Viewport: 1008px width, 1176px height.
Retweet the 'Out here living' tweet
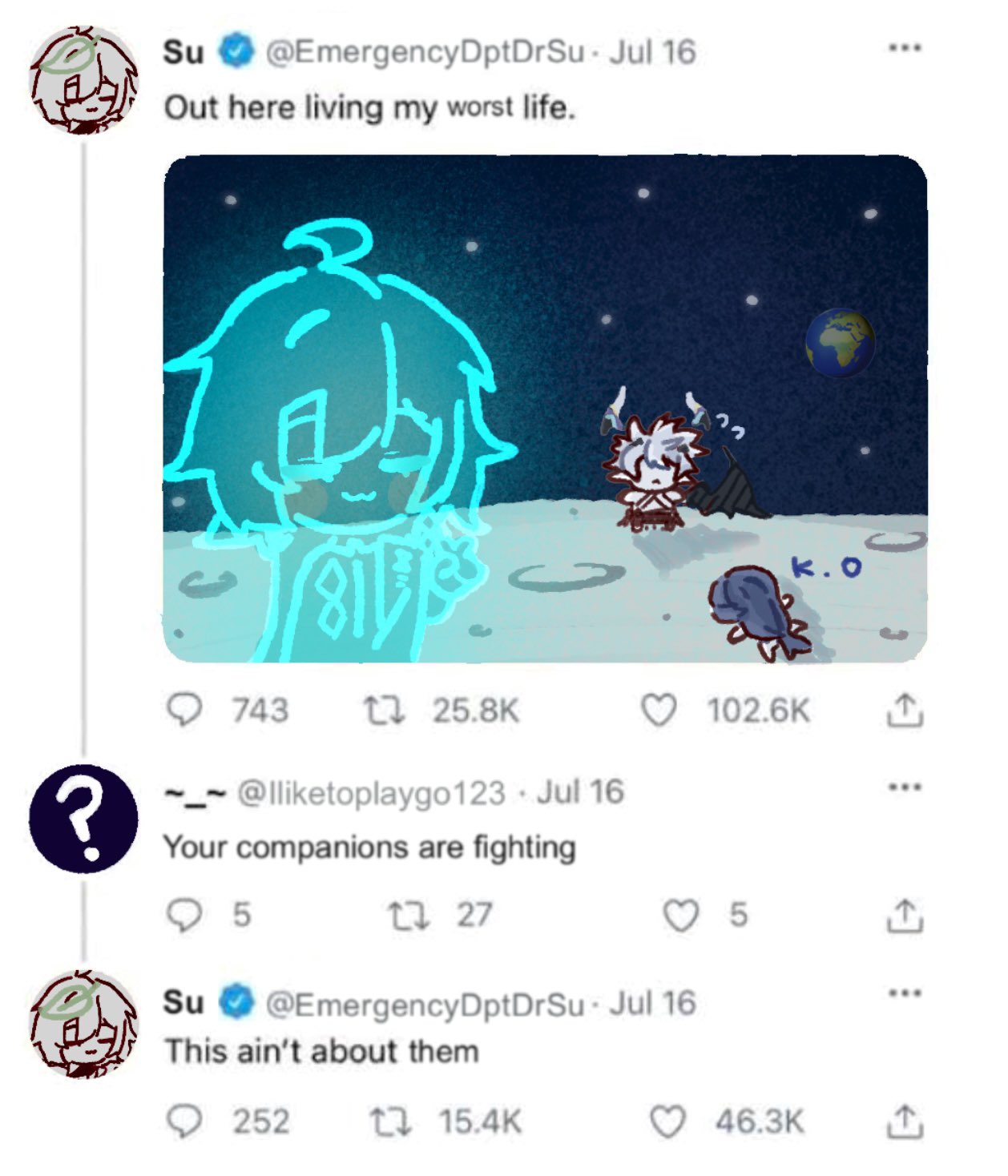[385, 711]
